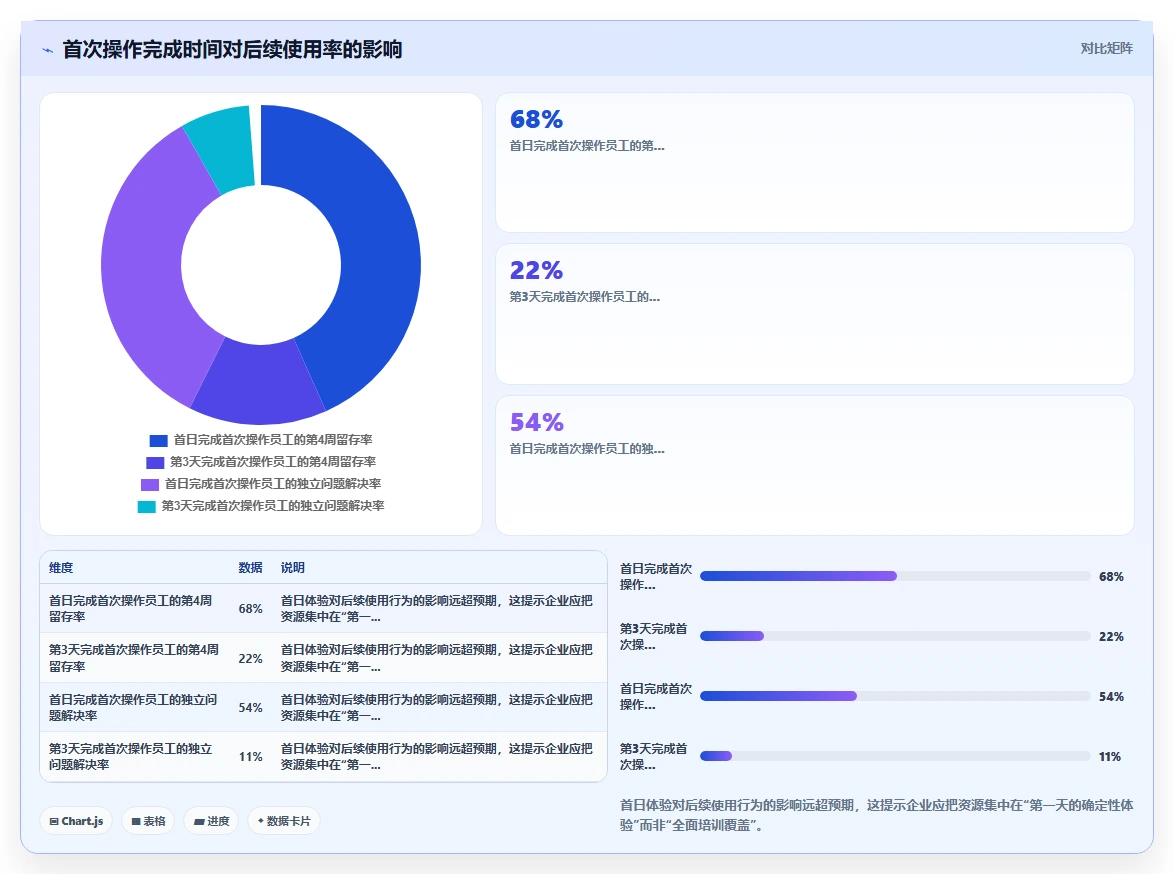Click legend text 第3天完成首次操作员工的第4周留存率
1174x874 pixels.
pyautogui.click(x=273, y=462)
